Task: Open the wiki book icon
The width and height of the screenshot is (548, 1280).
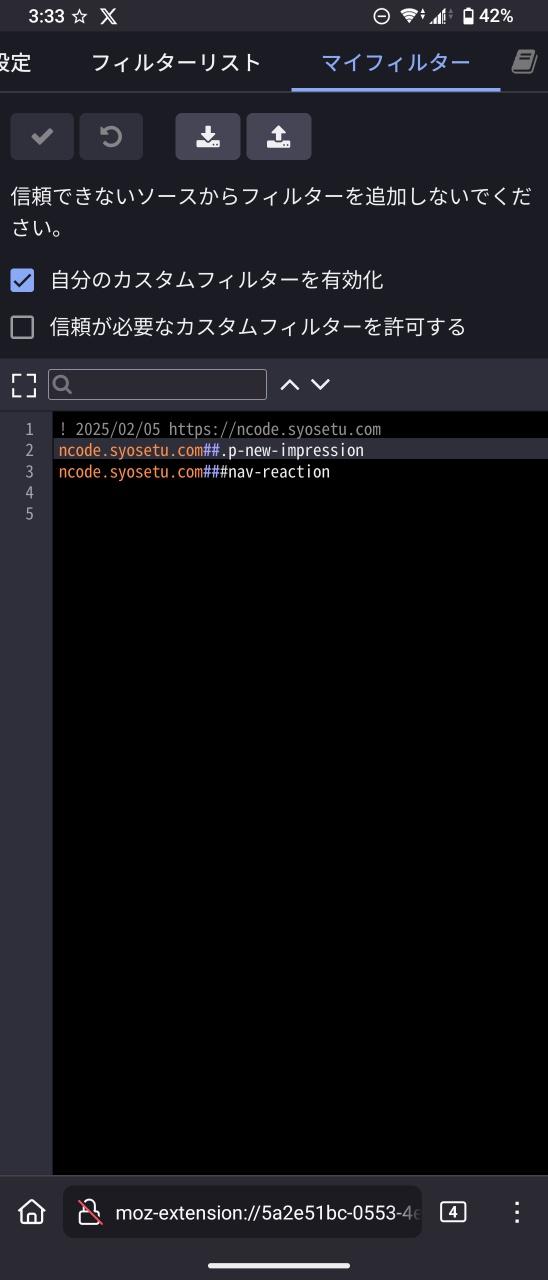Action: pyautogui.click(x=524, y=62)
